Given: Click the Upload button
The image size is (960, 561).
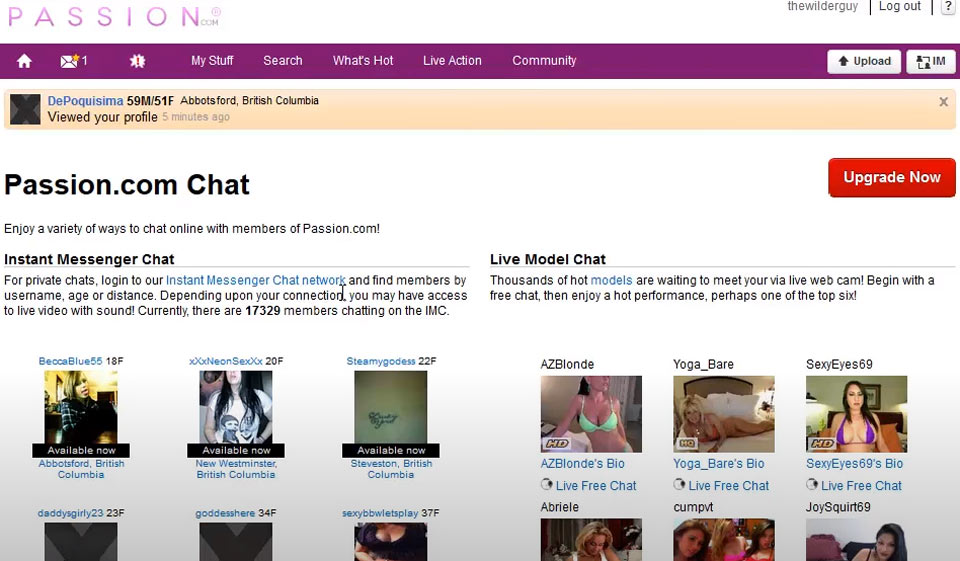Looking at the screenshot, I should [864, 61].
